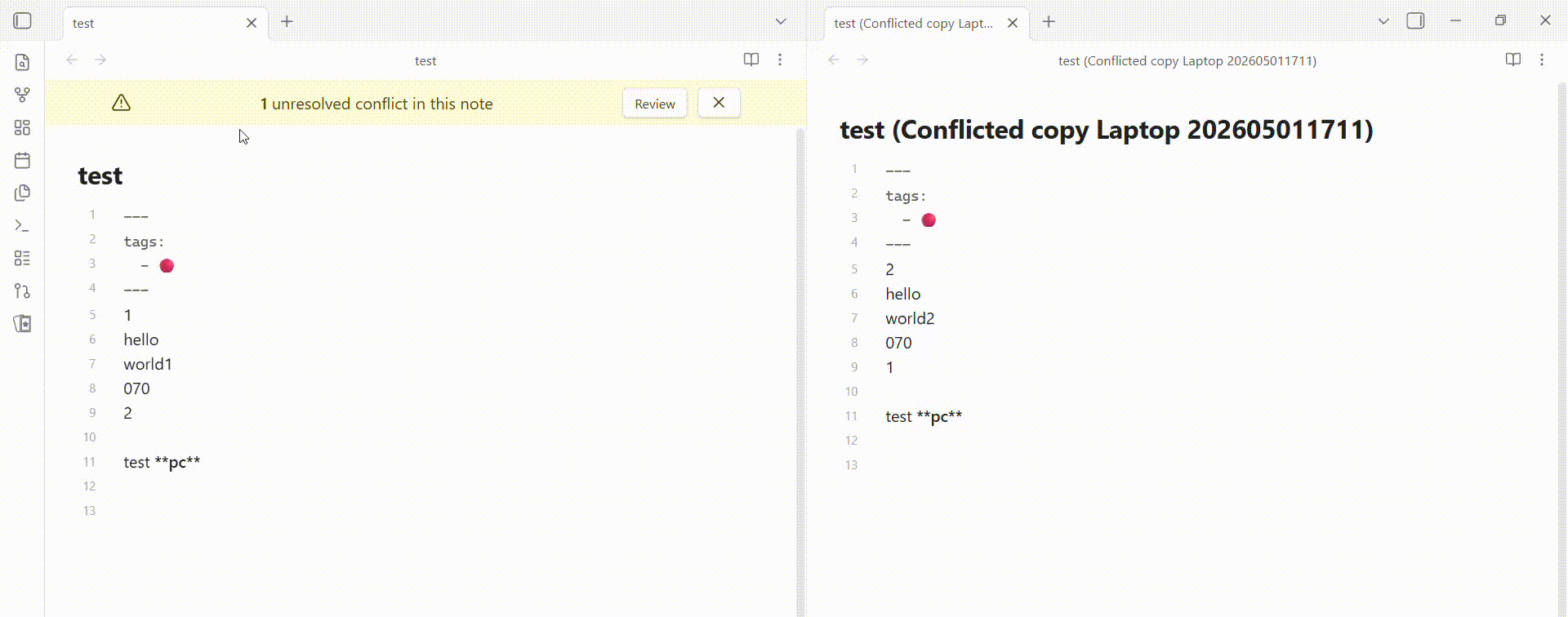
Task: Click '1 unresolved conflict in this note' text
Action: [x=376, y=104]
